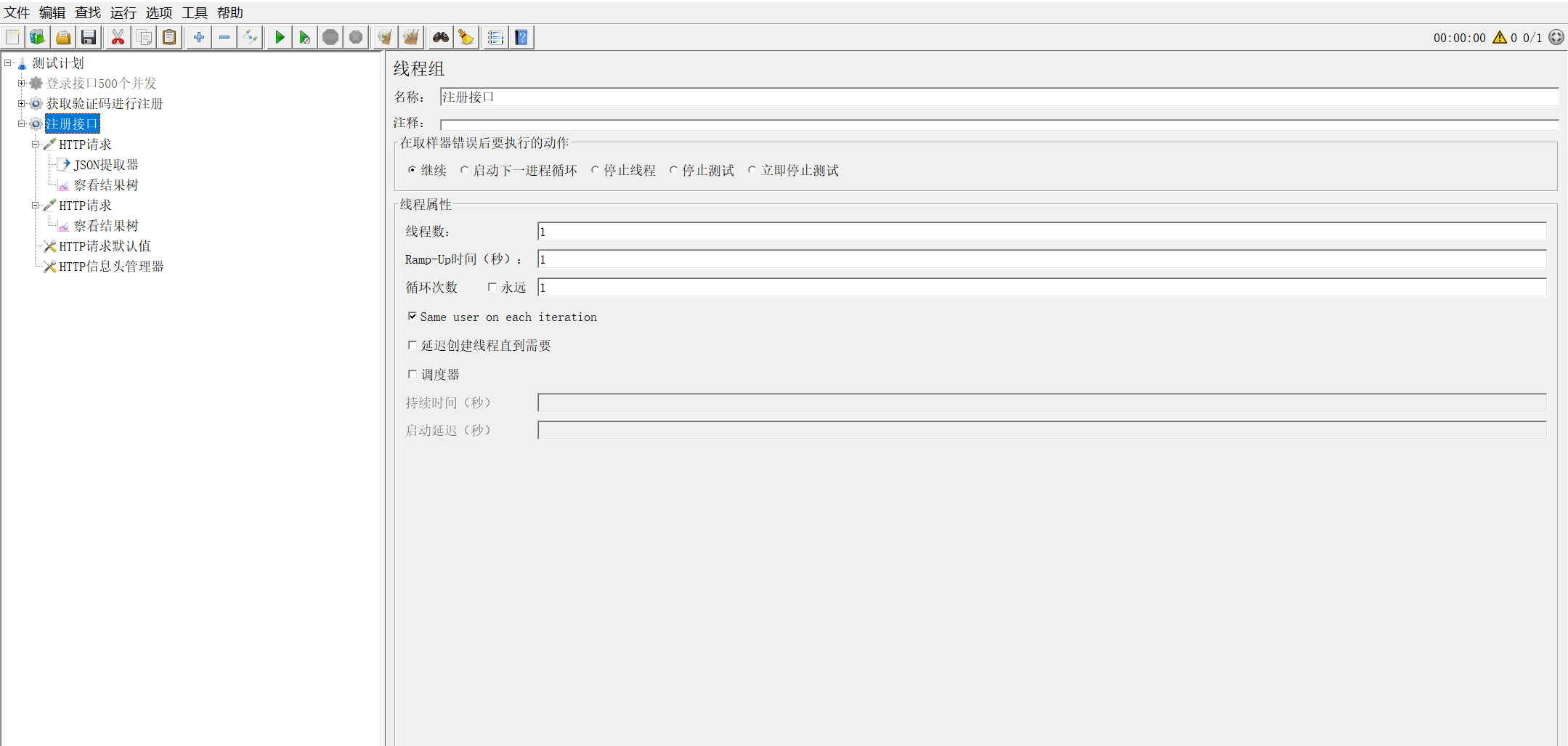The height and width of the screenshot is (746, 1568).
Task: Uncheck Same user on each iteration
Action: point(413,316)
